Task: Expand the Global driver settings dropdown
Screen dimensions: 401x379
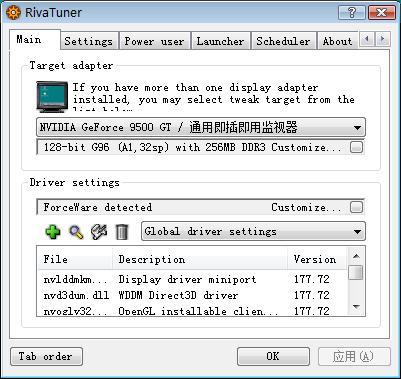Action: pyautogui.click(x=253, y=232)
